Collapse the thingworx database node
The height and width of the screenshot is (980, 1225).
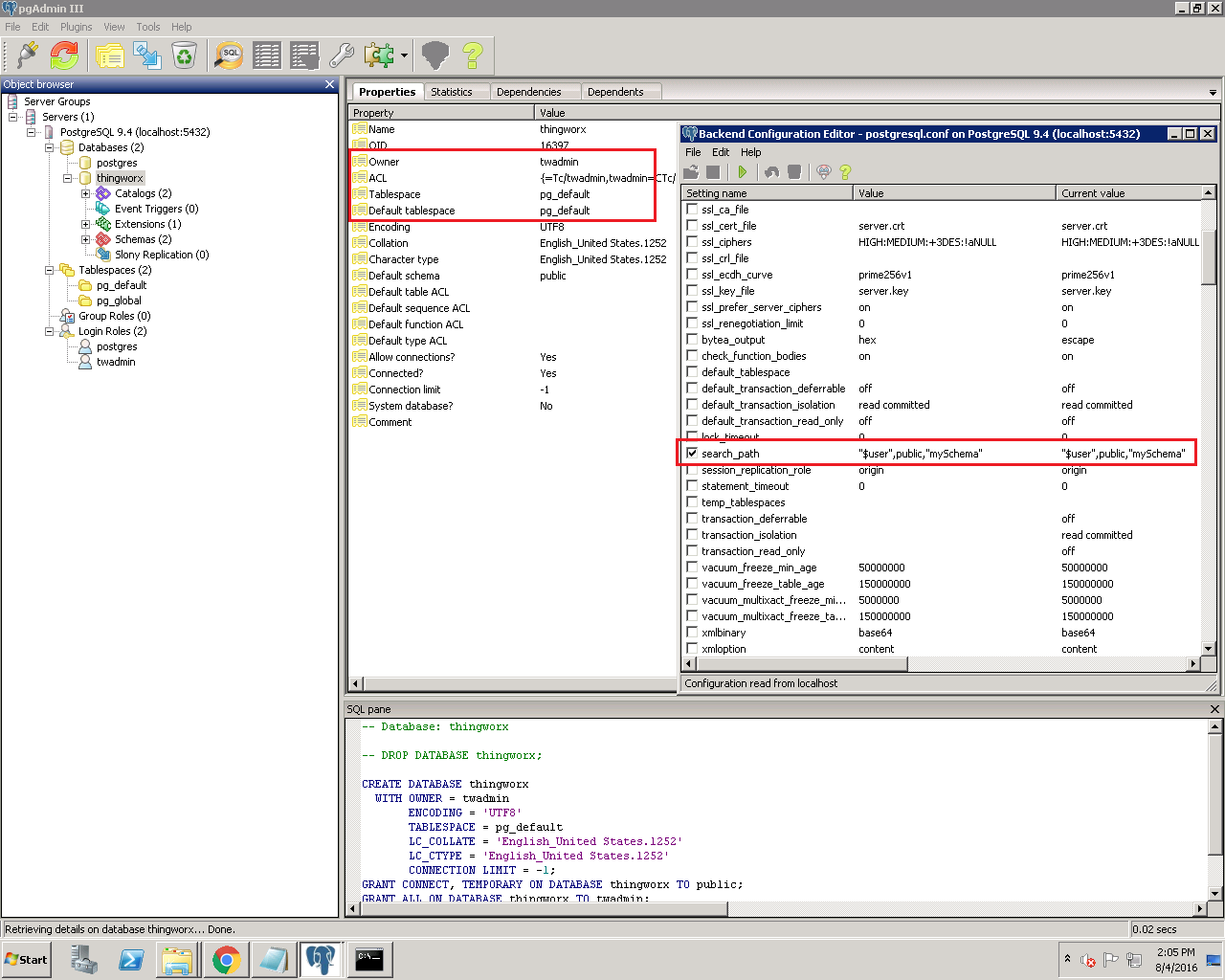[x=67, y=178]
